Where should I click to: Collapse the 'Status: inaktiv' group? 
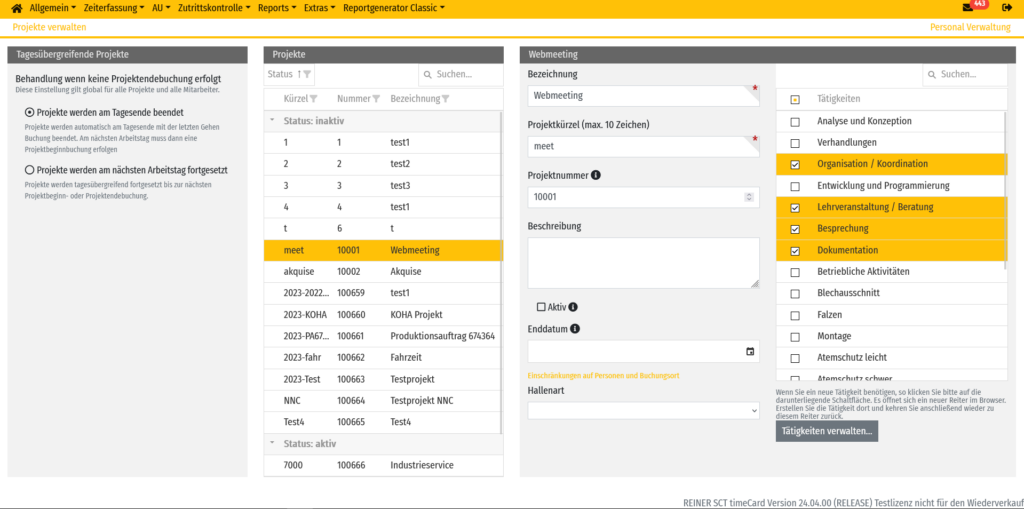[272, 121]
